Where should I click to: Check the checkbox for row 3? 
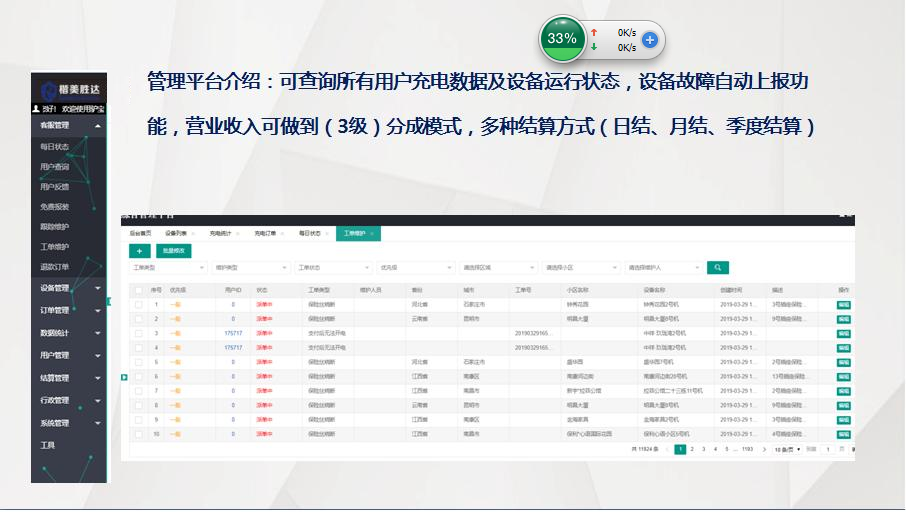point(139,332)
